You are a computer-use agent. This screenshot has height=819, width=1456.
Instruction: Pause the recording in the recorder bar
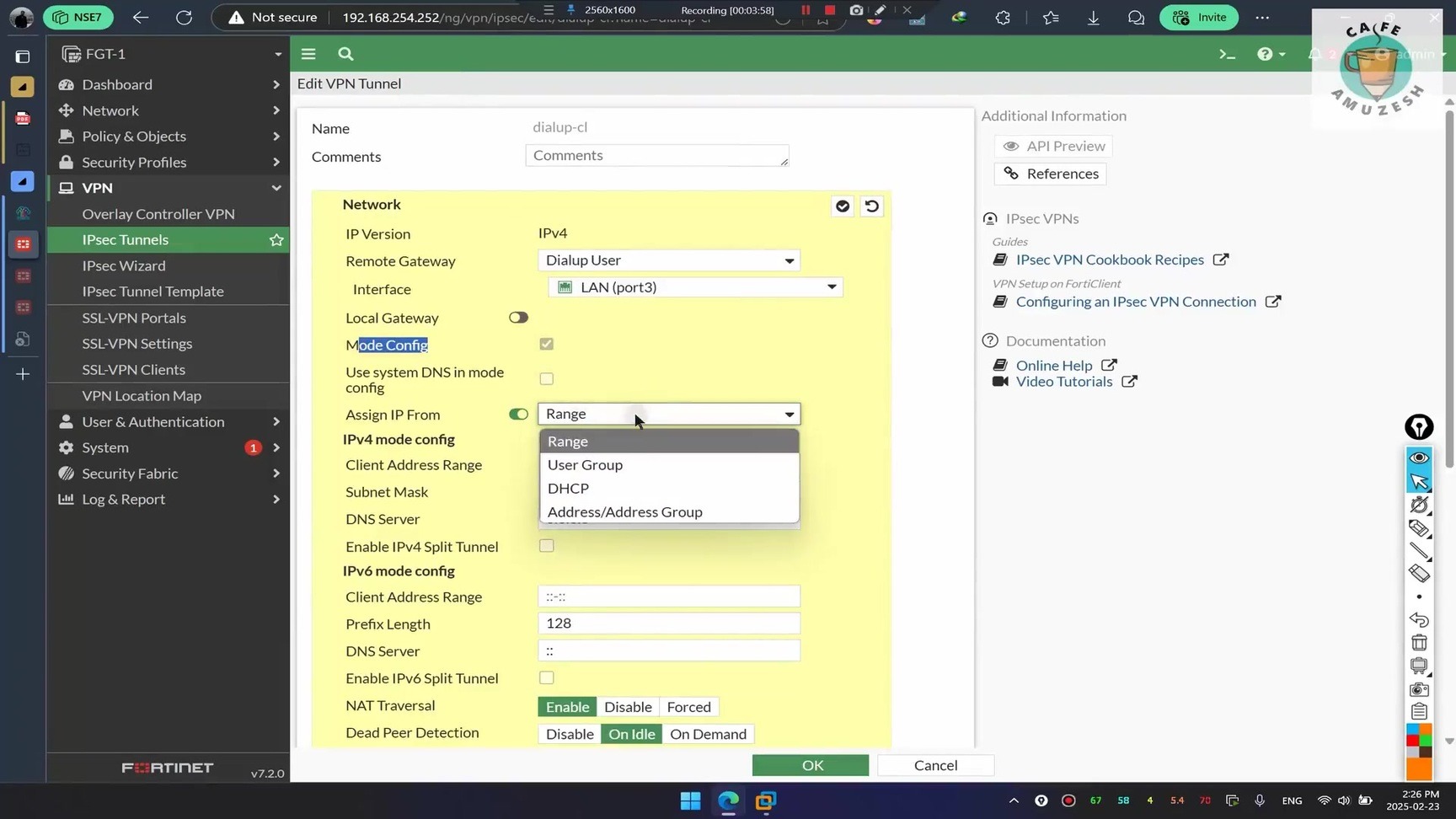[806, 10]
